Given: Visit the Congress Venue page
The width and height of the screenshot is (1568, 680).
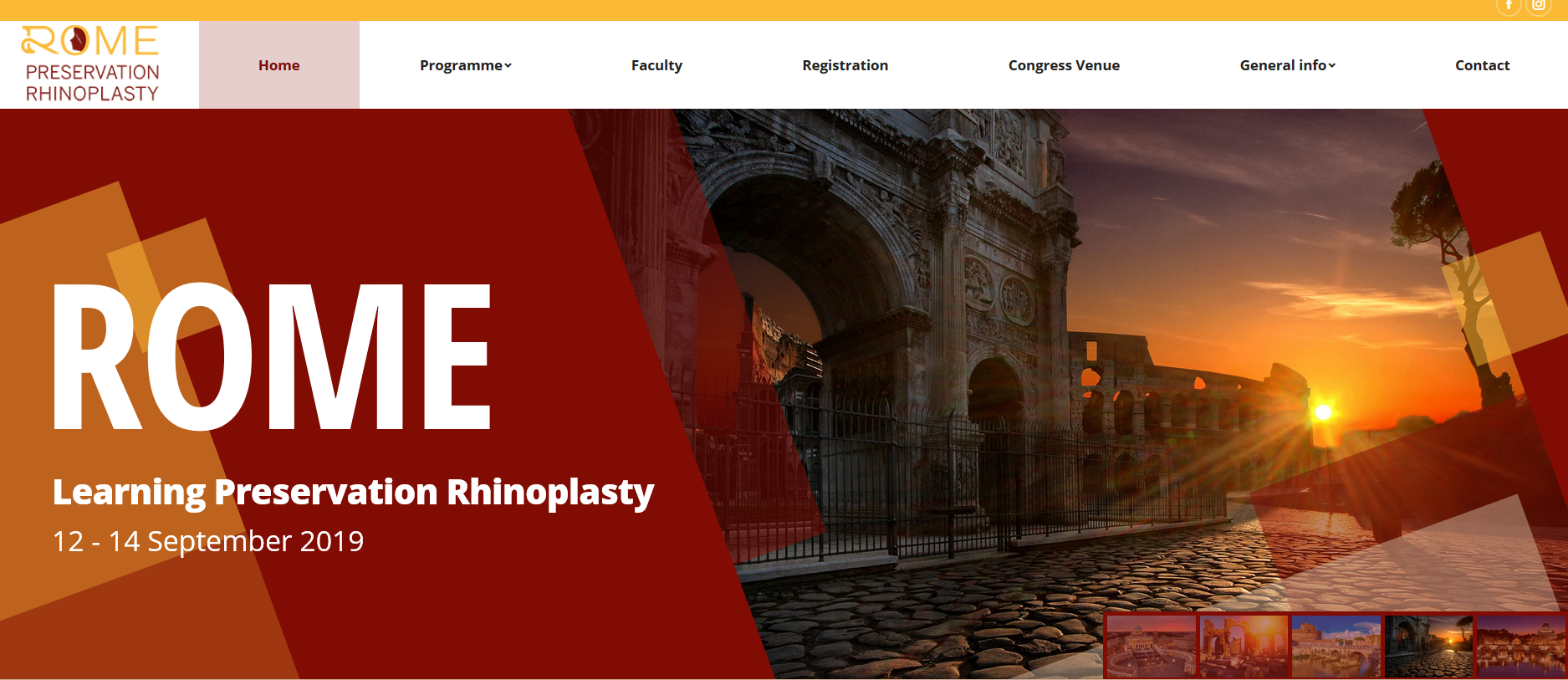Looking at the screenshot, I should [1064, 65].
